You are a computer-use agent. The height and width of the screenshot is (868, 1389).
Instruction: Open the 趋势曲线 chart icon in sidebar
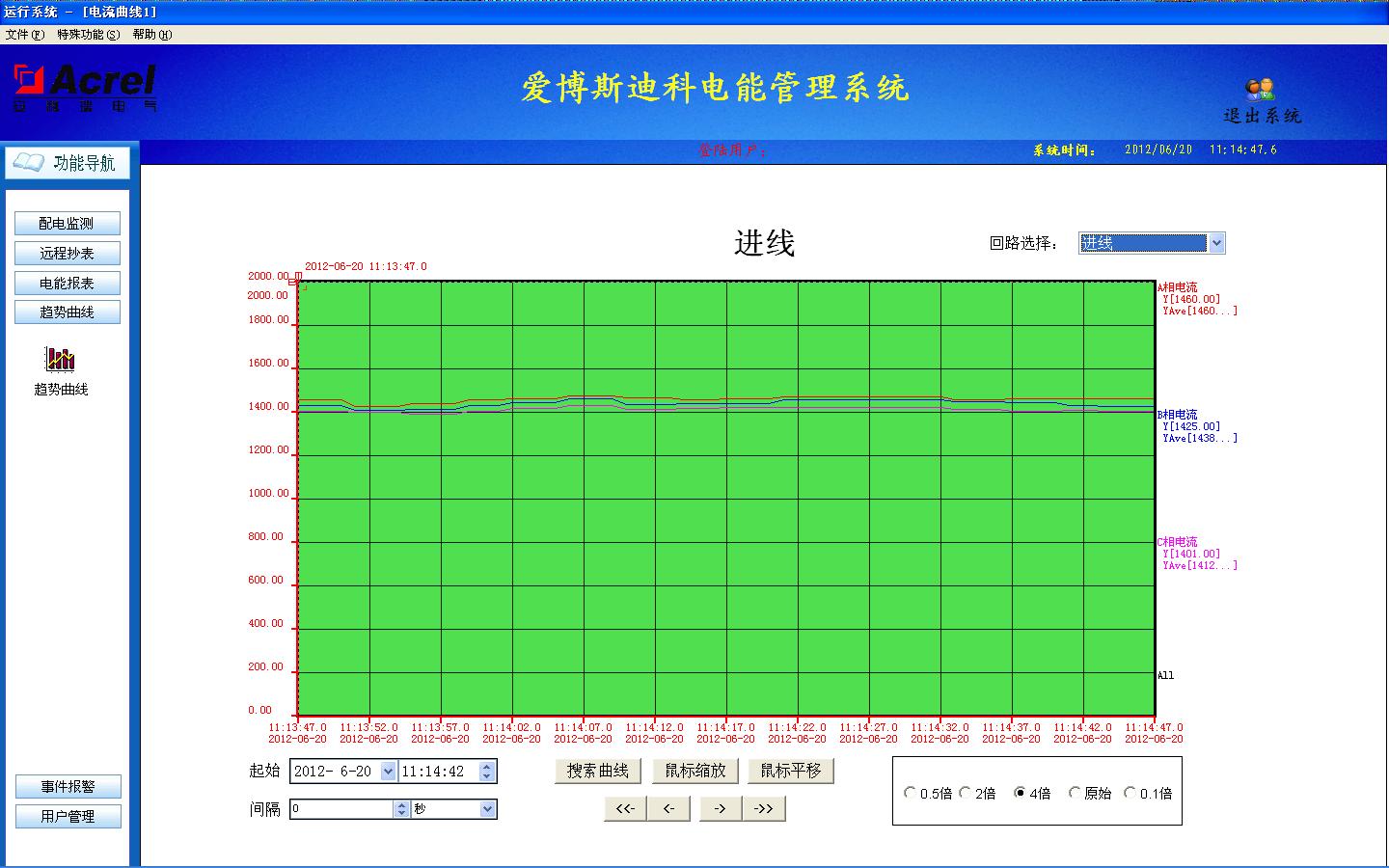click(x=61, y=360)
